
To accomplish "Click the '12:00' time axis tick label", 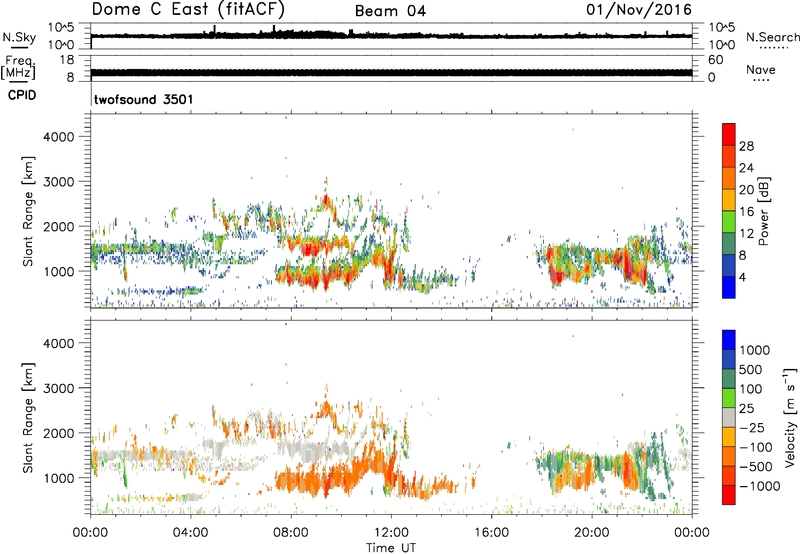I will [x=391, y=533].
